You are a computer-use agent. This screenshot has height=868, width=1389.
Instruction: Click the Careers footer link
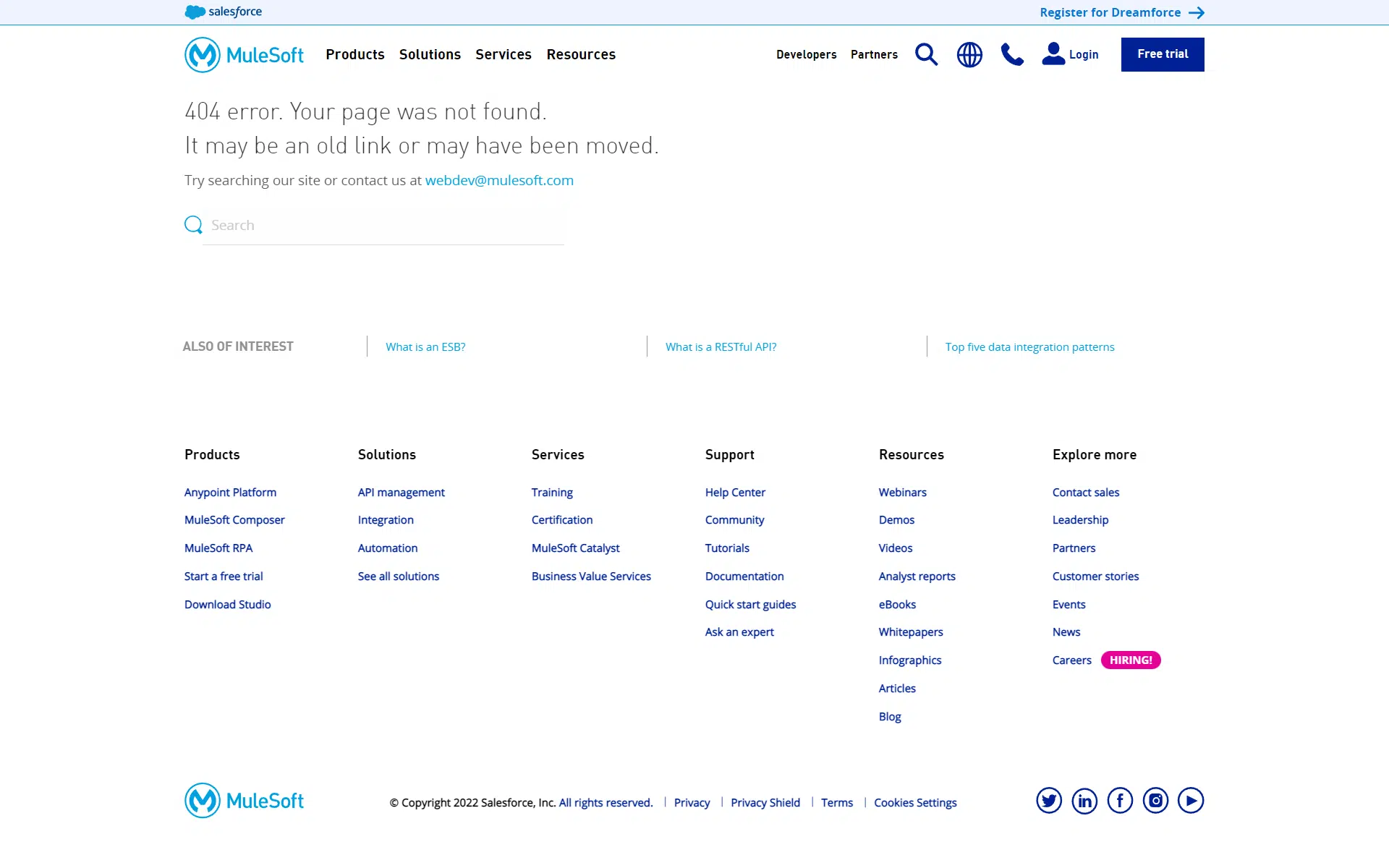[1071, 660]
